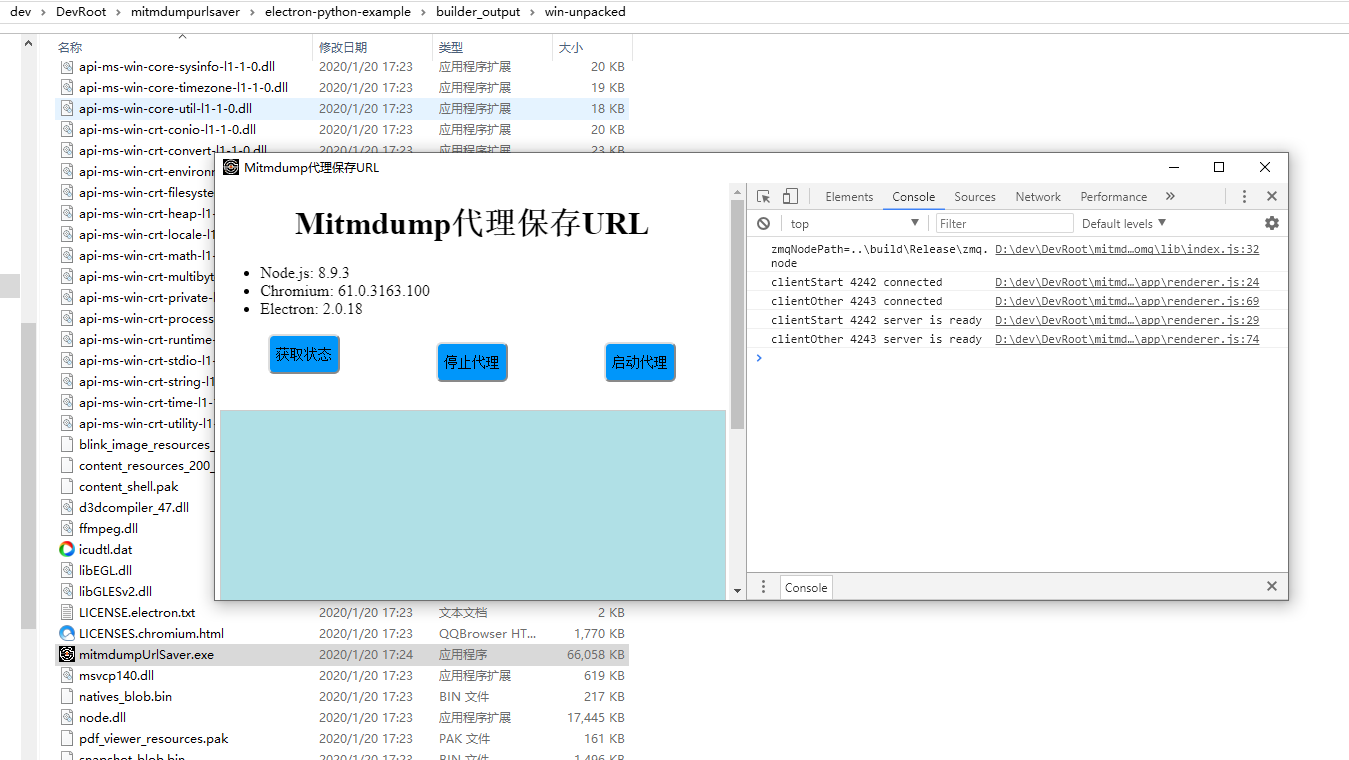Navigate to builder_output in the Explorer breadcrumb
Viewport: 1349px width, 760px height.
478,12
